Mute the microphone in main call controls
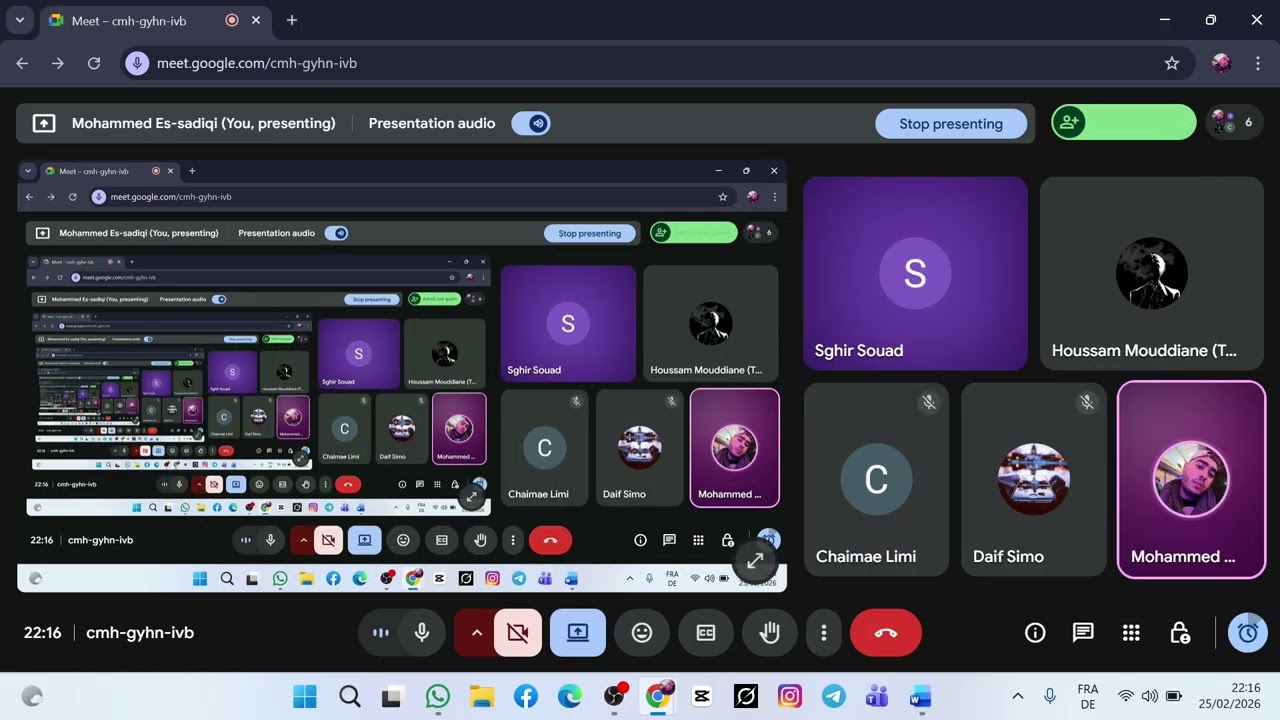Viewport: 1280px width, 720px height. pos(422,633)
